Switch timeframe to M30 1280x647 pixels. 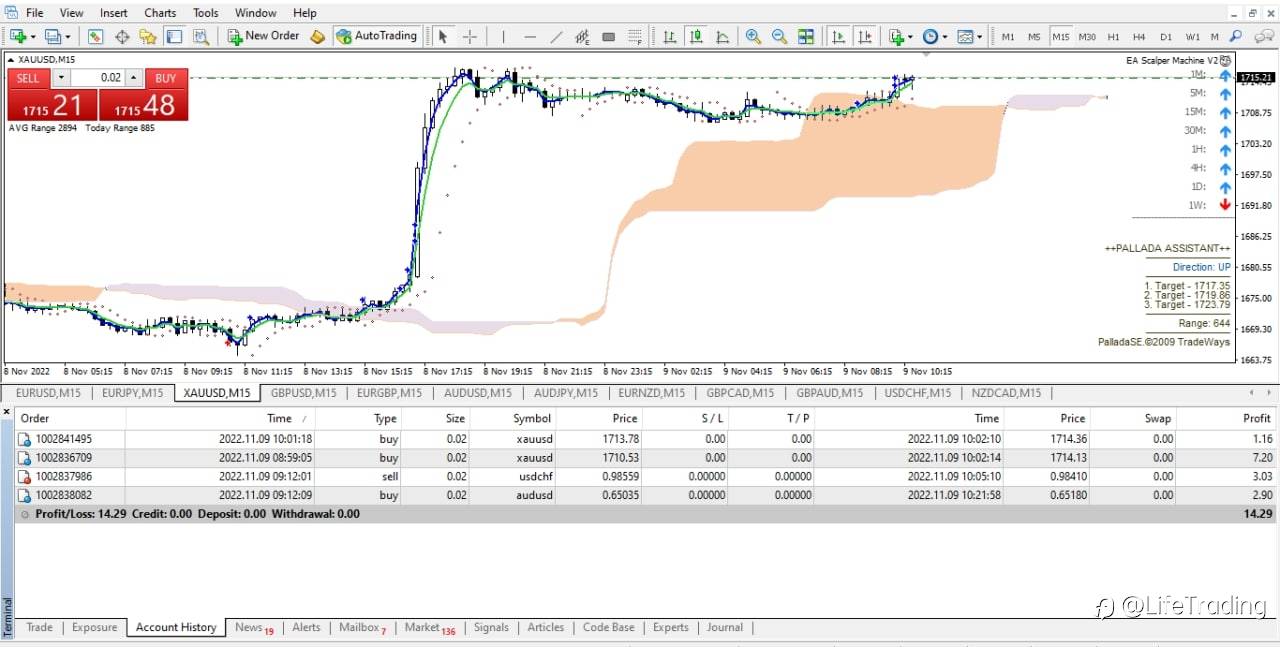click(x=1087, y=37)
